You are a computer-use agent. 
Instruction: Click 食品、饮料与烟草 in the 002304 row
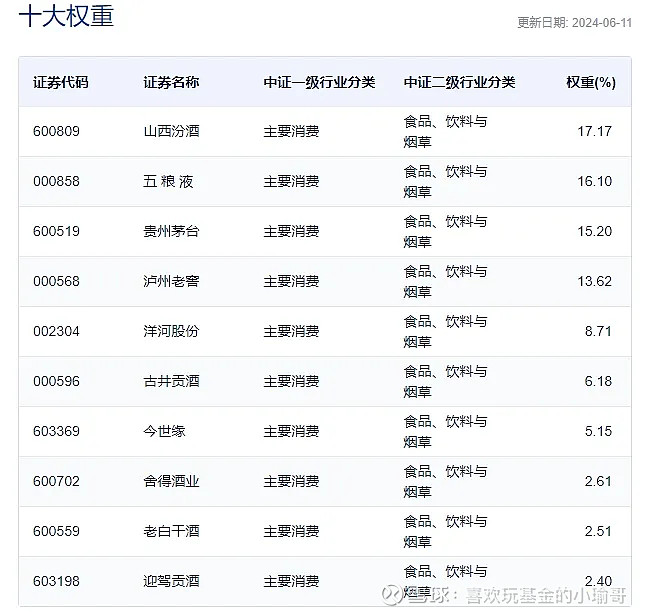pos(445,332)
